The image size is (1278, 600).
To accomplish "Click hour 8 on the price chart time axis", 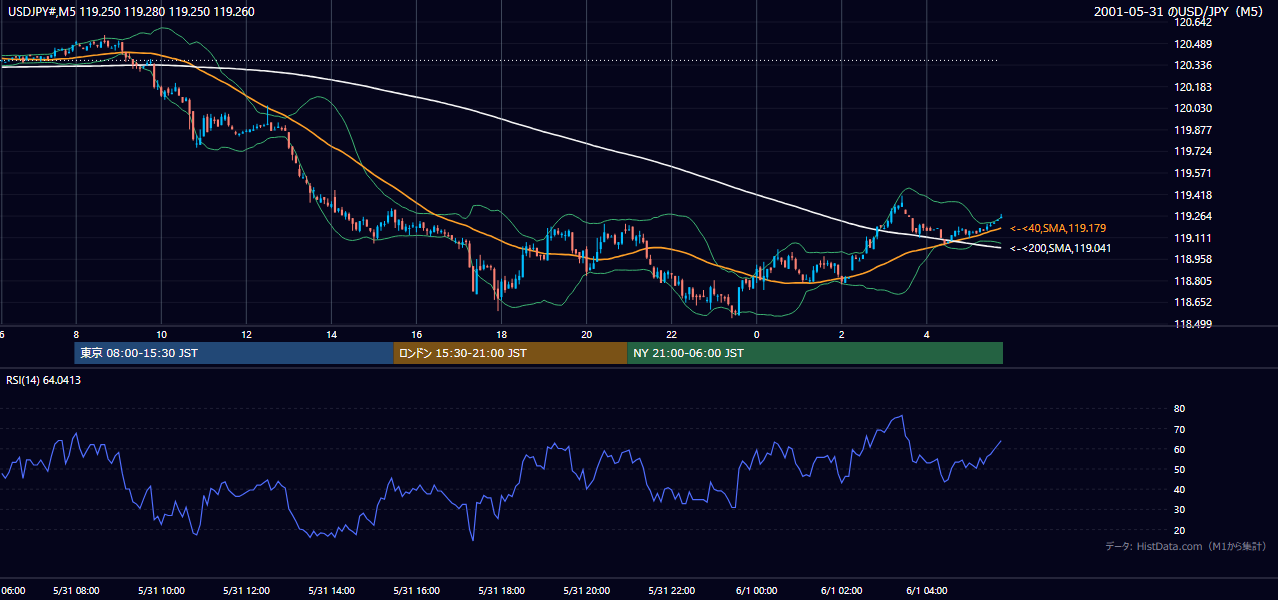I will tap(76, 334).
